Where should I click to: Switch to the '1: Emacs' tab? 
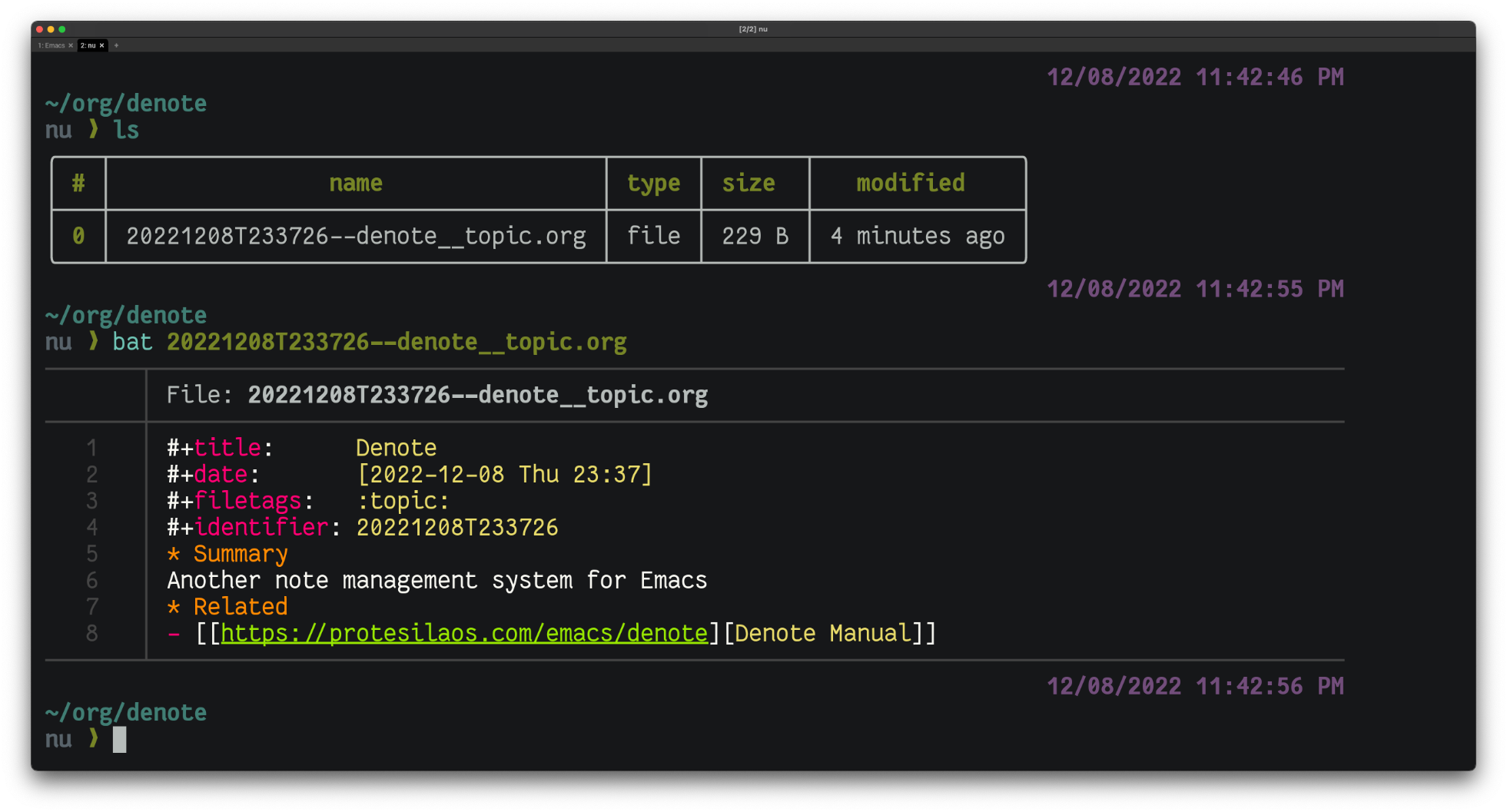tap(51, 45)
